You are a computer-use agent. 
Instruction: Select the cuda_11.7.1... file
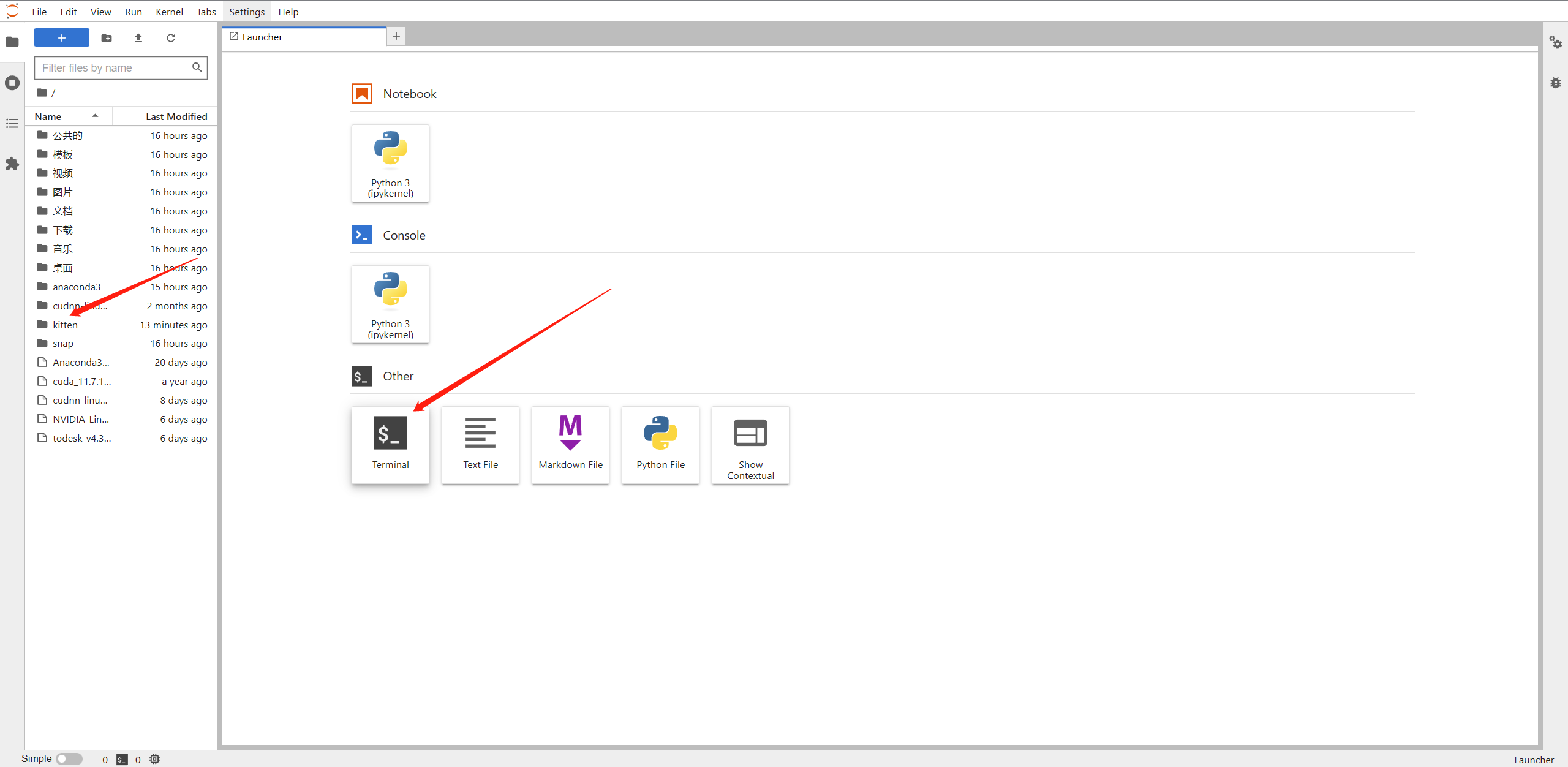(x=121, y=382)
